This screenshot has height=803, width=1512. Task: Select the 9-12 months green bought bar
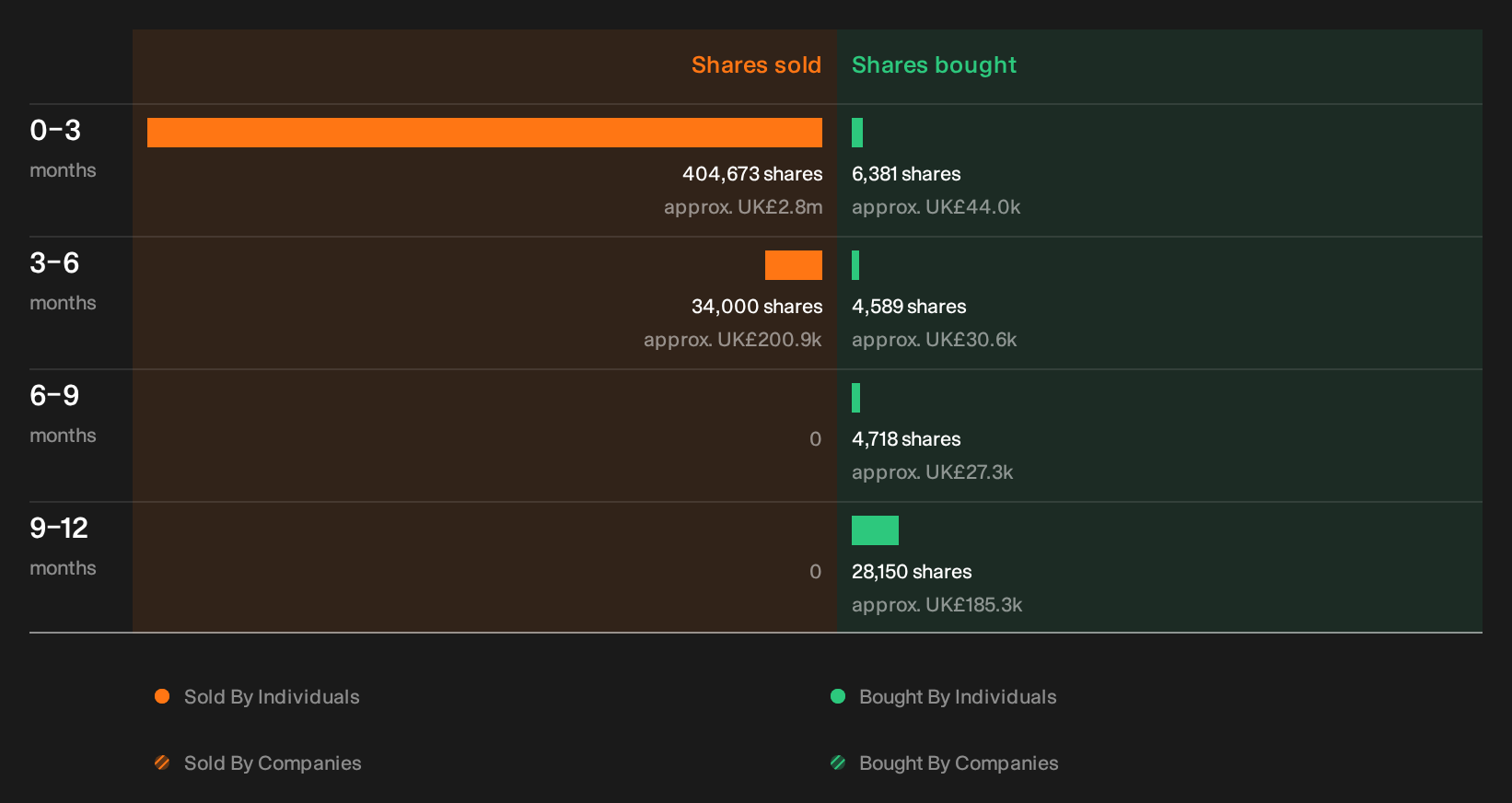pyautogui.click(x=875, y=530)
